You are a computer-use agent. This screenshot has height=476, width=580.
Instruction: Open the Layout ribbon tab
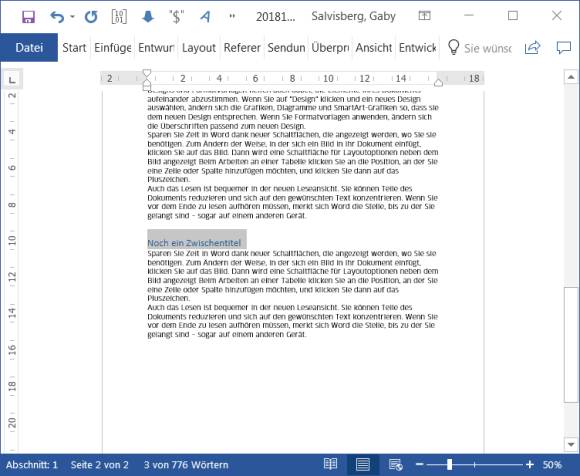coord(199,48)
